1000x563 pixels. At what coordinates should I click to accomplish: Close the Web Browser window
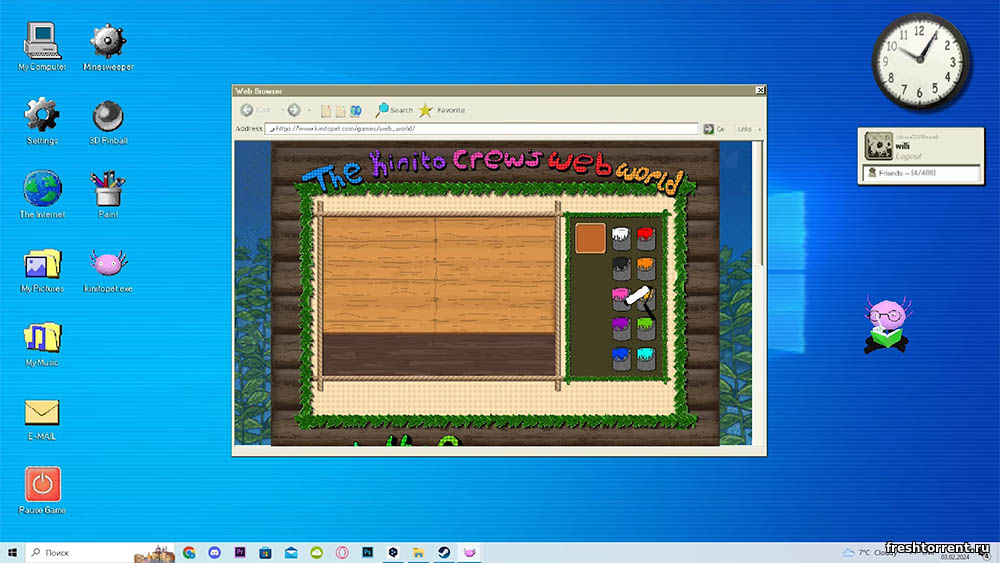click(x=760, y=91)
